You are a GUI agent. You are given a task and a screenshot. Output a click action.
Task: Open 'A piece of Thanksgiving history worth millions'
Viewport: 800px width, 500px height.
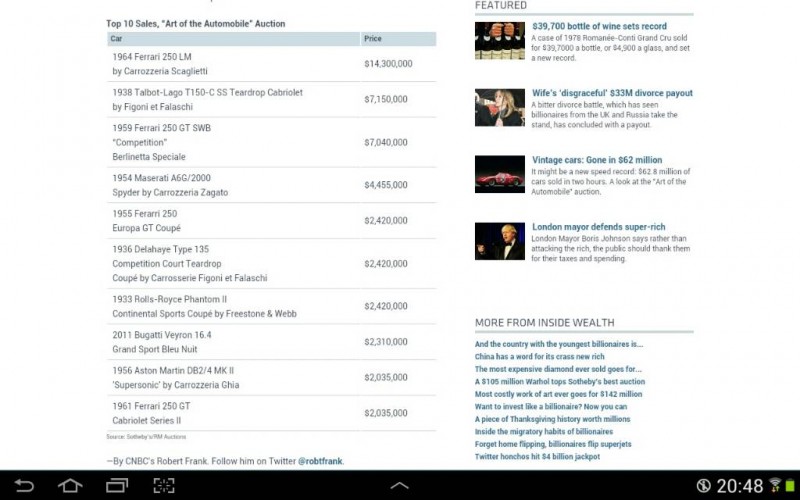click(x=553, y=419)
